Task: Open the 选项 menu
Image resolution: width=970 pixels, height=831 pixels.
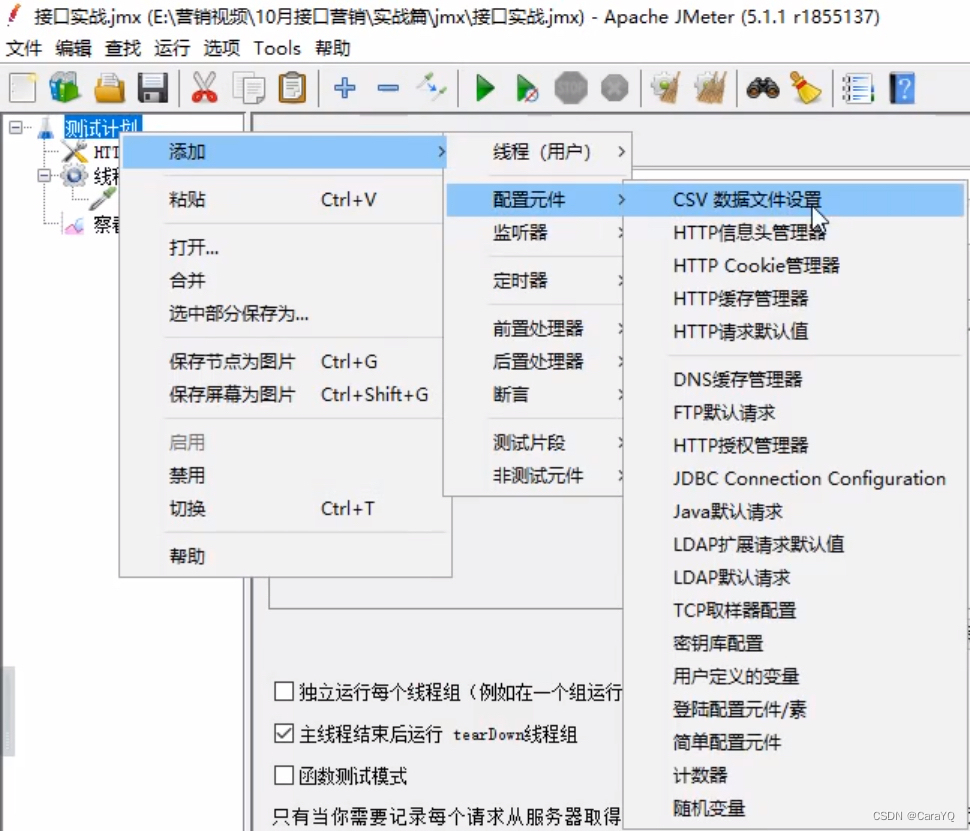Action: [x=221, y=48]
